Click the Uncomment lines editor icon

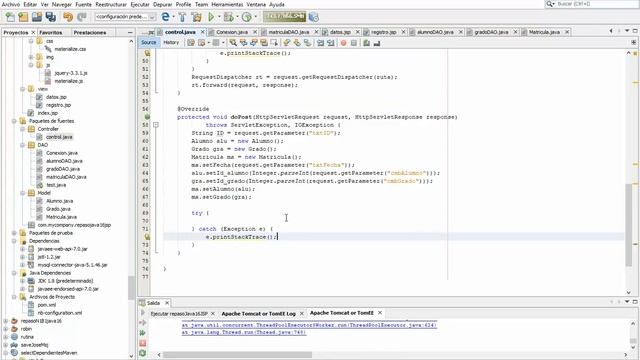377,42
